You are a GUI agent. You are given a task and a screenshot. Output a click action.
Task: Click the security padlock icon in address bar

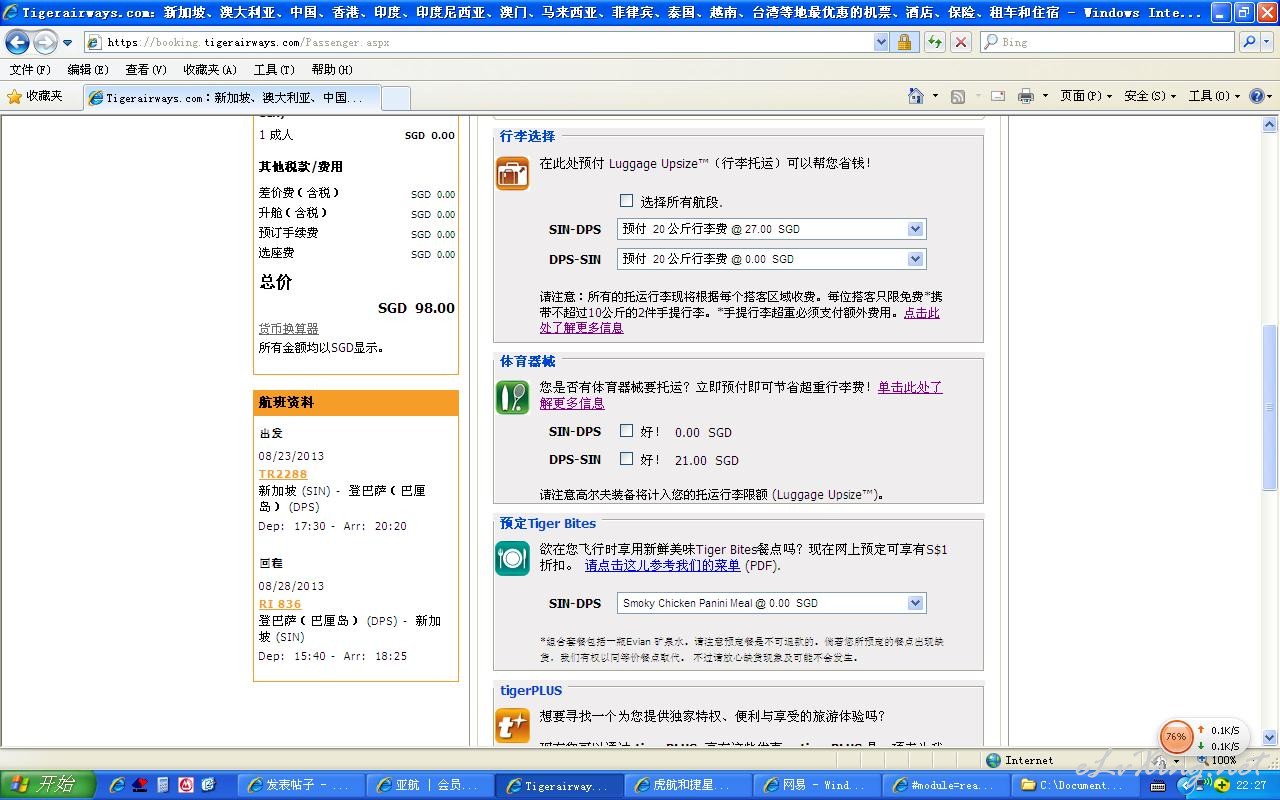(904, 42)
